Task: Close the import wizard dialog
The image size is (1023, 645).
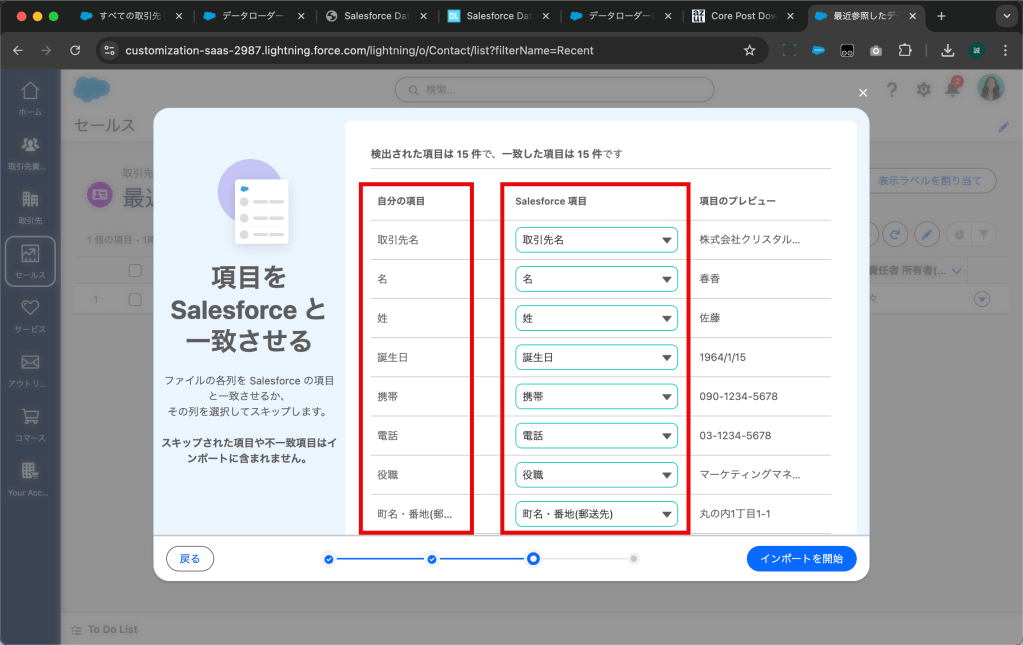Action: [863, 93]
